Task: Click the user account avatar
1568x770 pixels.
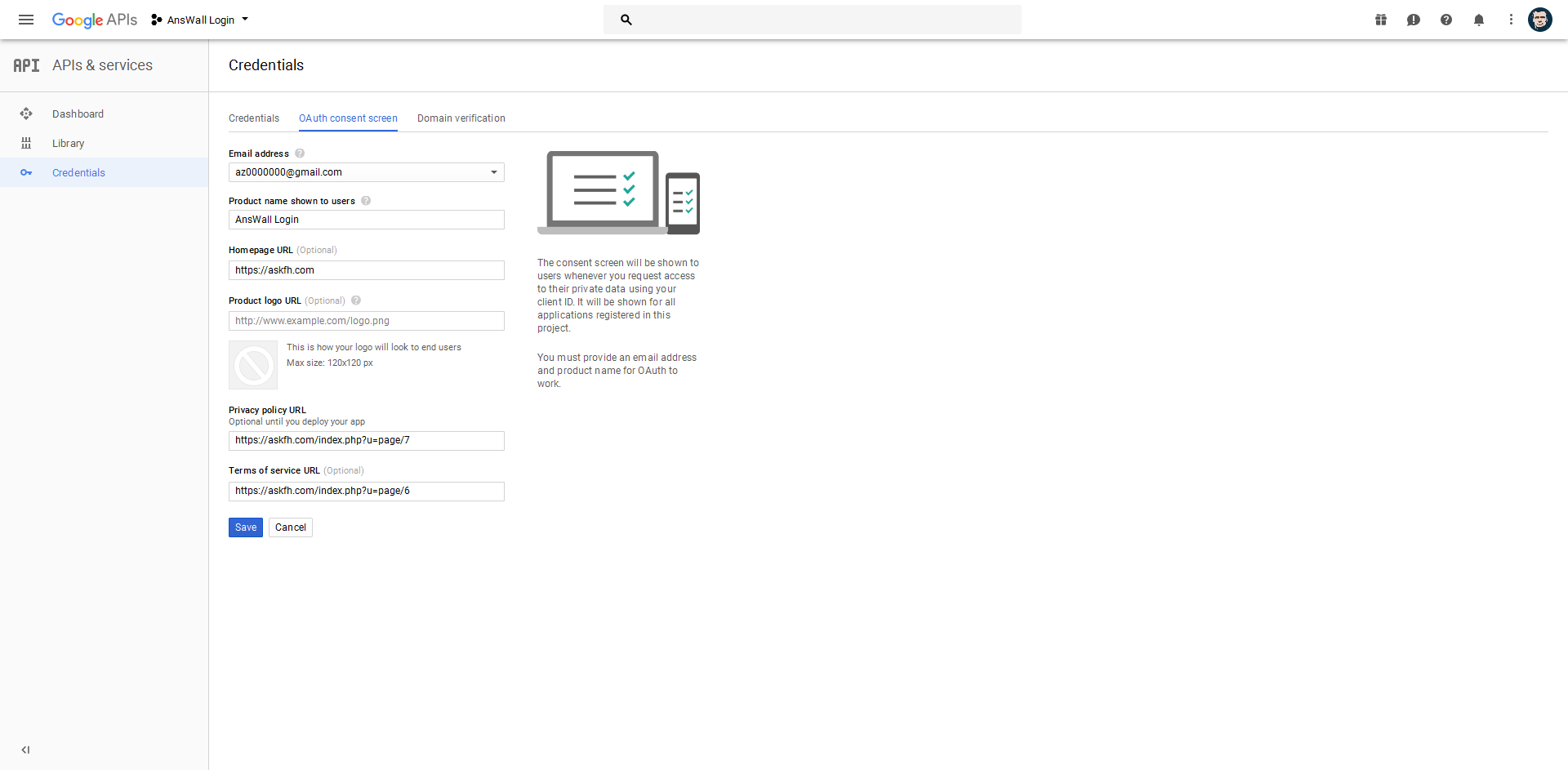Action: coord(1540,20)
